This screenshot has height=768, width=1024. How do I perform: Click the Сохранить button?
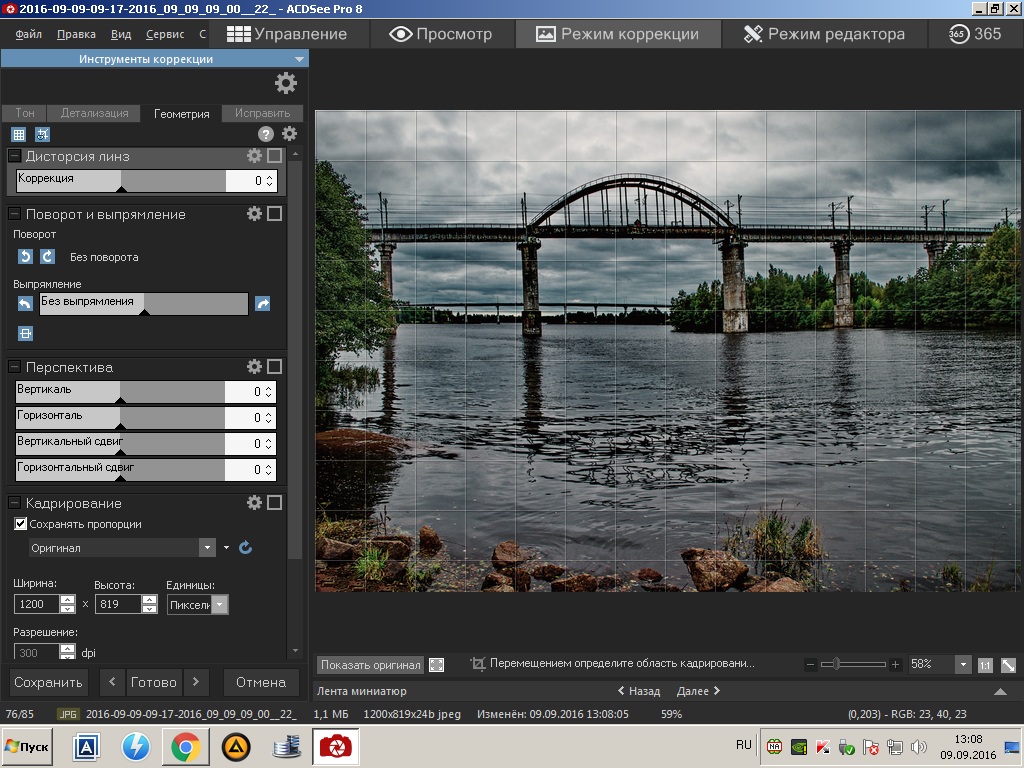tap(48, 682)
